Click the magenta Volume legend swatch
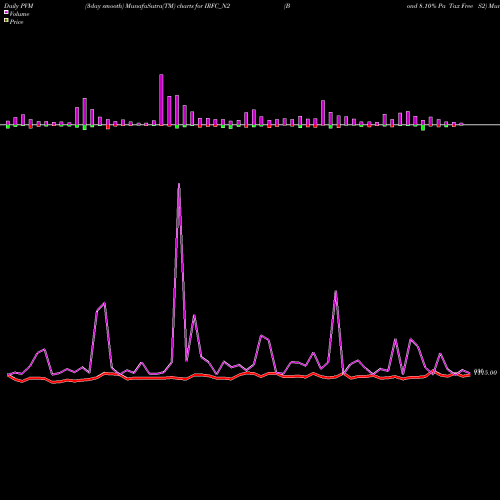 point(6,12)
